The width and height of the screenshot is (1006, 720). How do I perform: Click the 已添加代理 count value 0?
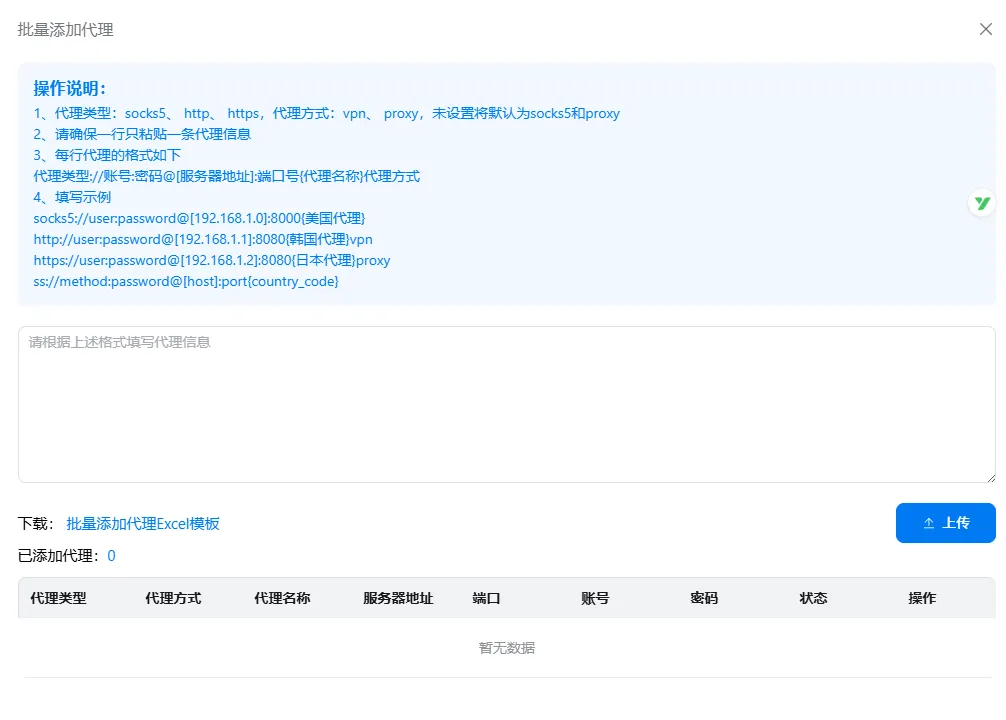pyautogui.click(x=108, y=555)
